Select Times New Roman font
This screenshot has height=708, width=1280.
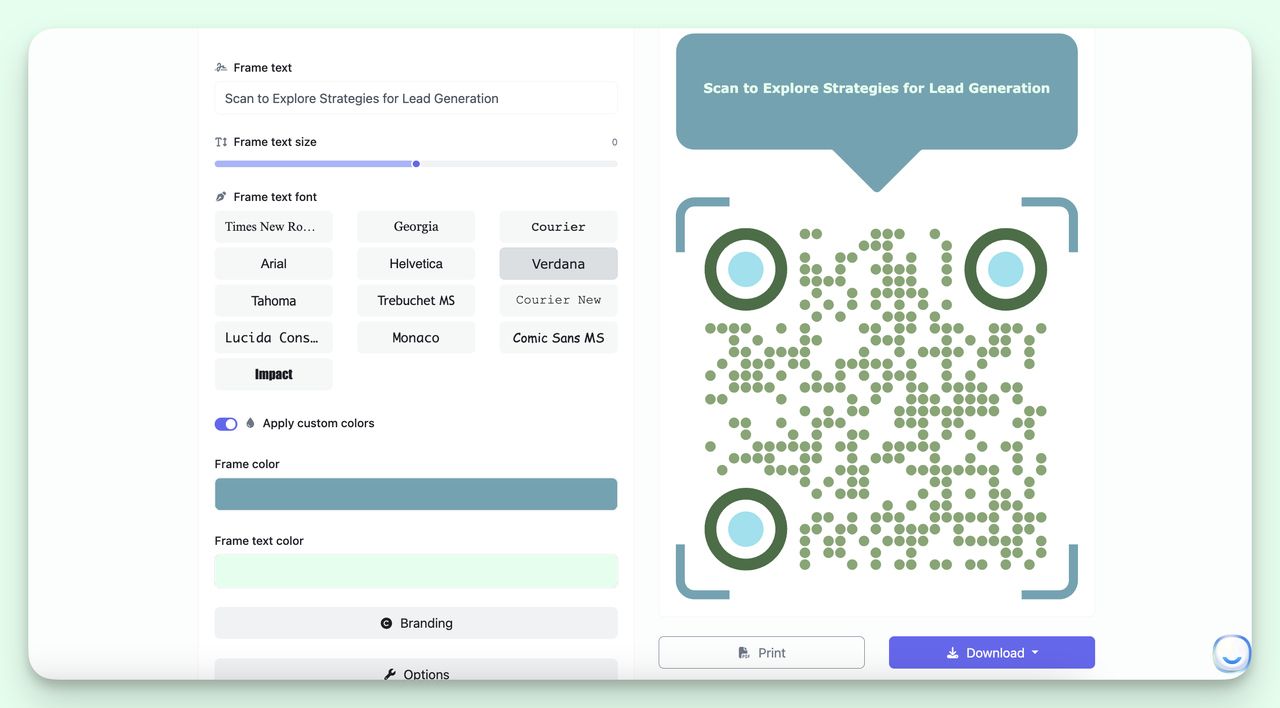pos(274,227)
